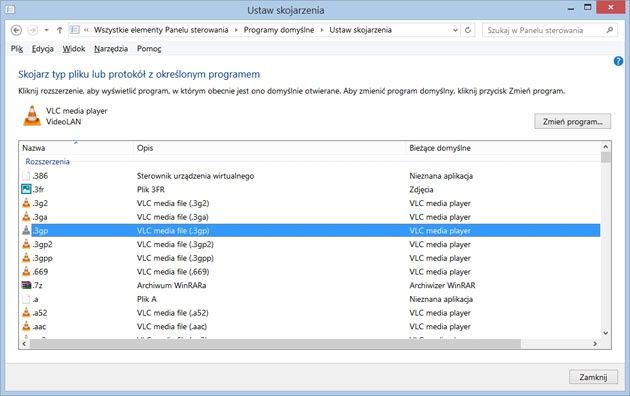Select the .3ga VLC cone icon
This screenshot has height=396, width=630.
[x=26, y=217]
